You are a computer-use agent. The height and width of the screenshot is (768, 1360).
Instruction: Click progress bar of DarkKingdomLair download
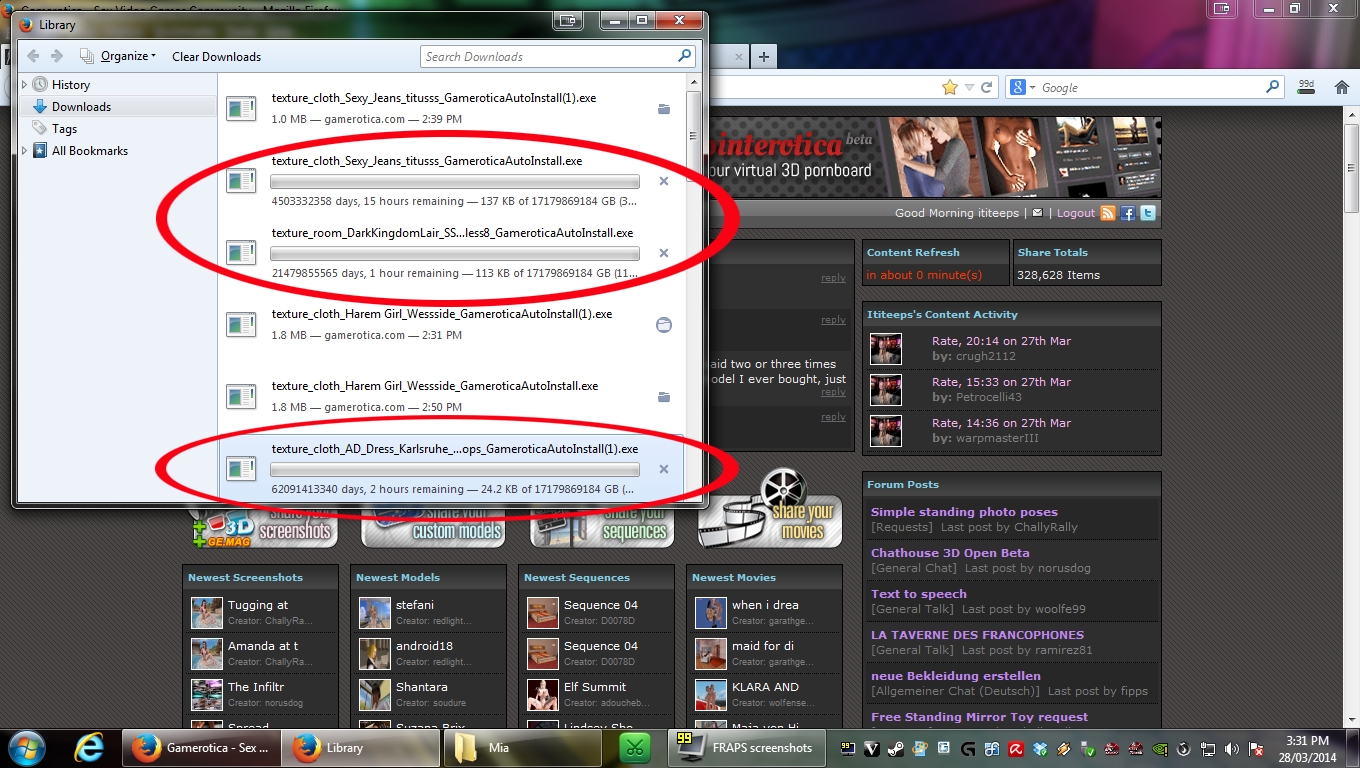455,254
